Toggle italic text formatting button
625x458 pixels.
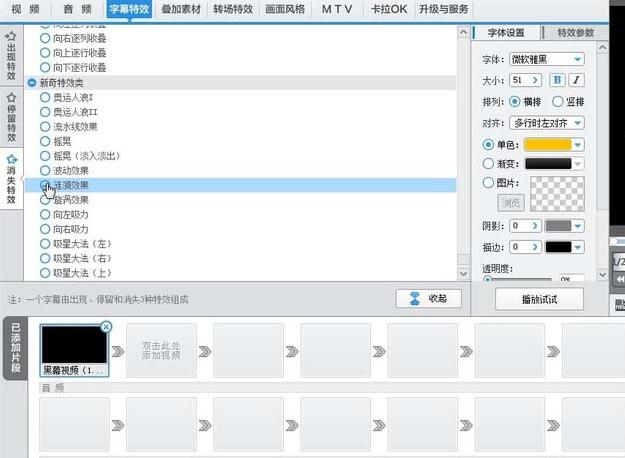[x=577, y=80]
